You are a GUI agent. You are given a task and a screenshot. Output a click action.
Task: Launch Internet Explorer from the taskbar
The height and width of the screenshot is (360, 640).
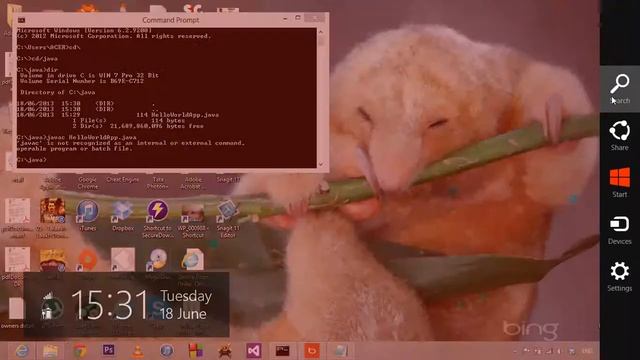[x=22, y=351]
